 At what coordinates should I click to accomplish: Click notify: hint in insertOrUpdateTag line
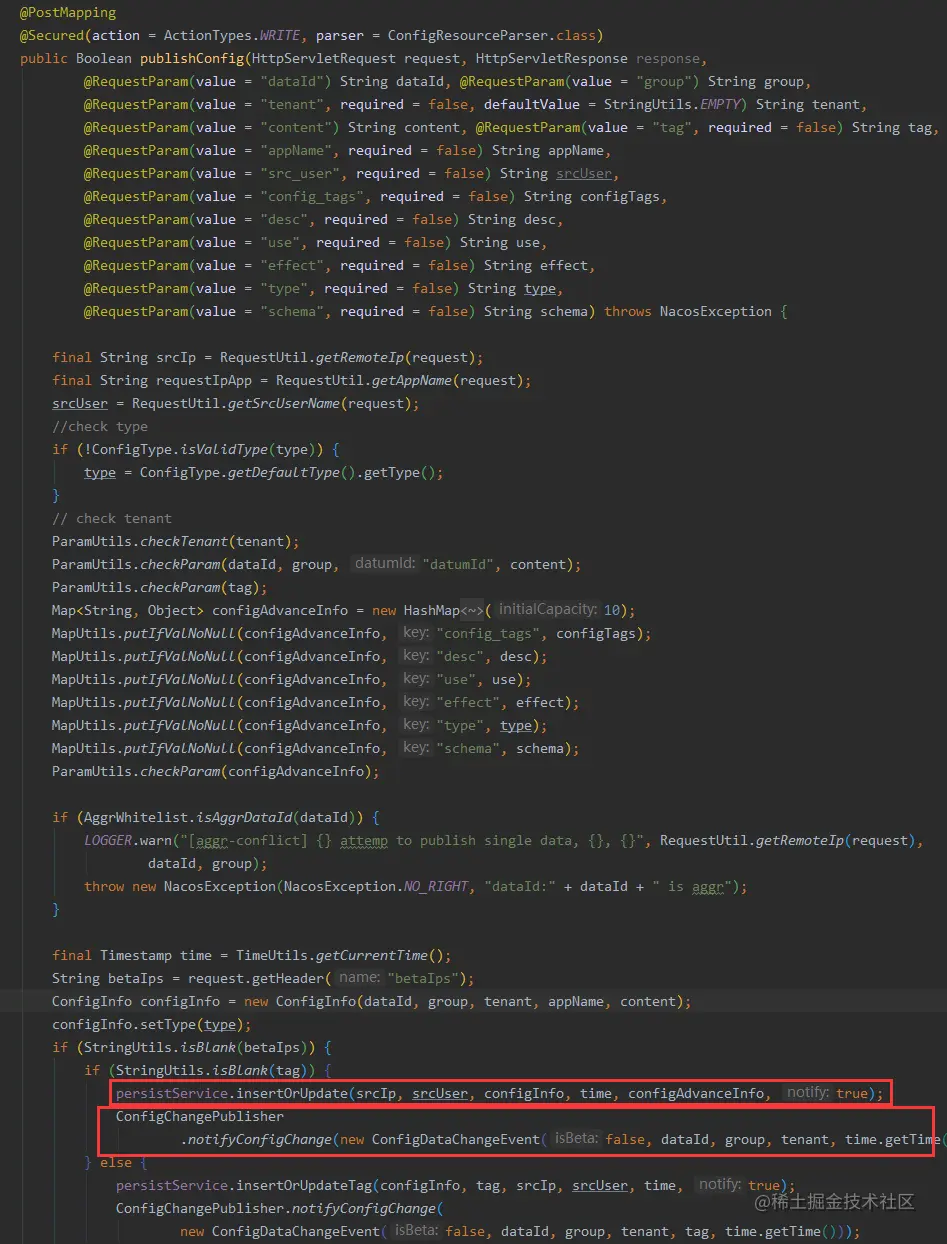tap(720, 1185)
